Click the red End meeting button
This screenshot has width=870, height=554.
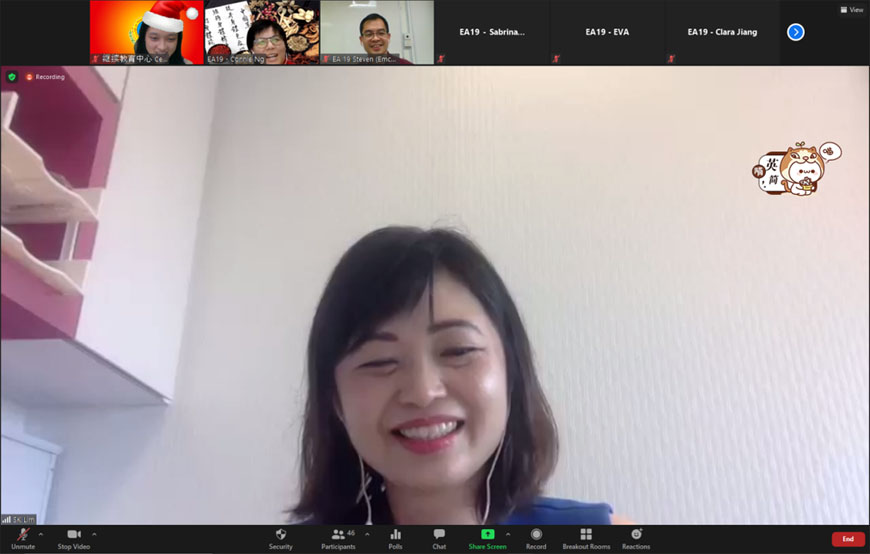pyautogui.click(x=848, y=539)
